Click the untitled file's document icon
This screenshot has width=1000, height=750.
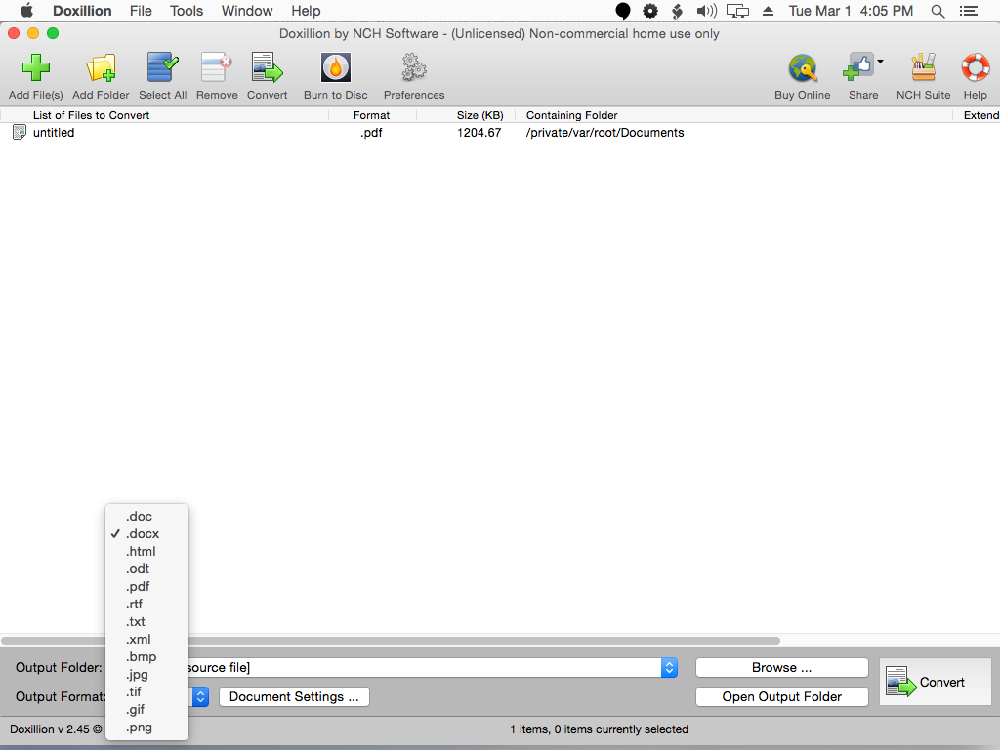tap(19, 133)
